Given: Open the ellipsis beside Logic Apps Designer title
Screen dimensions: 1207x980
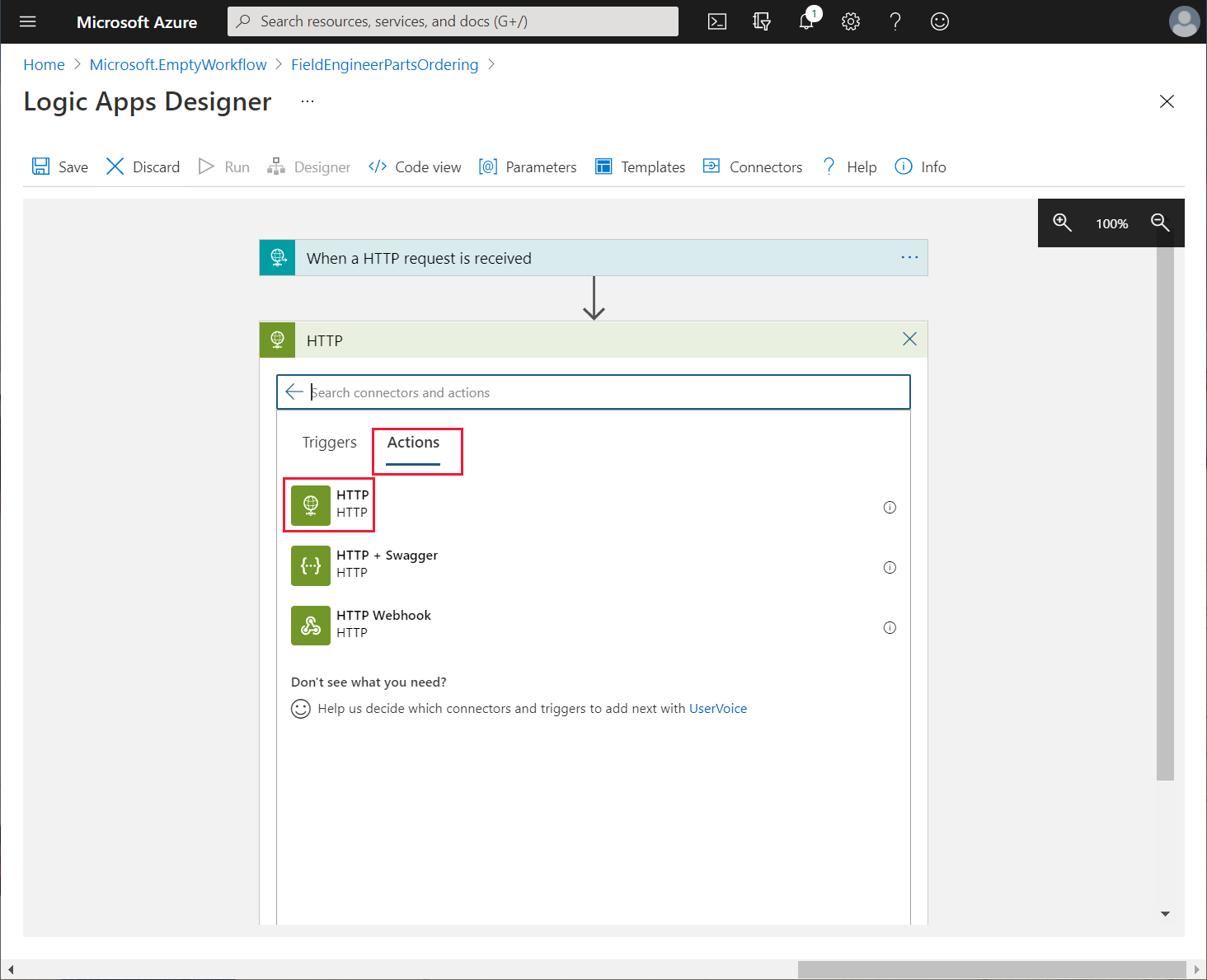Looking at the screenshot, I should (308, 101).
